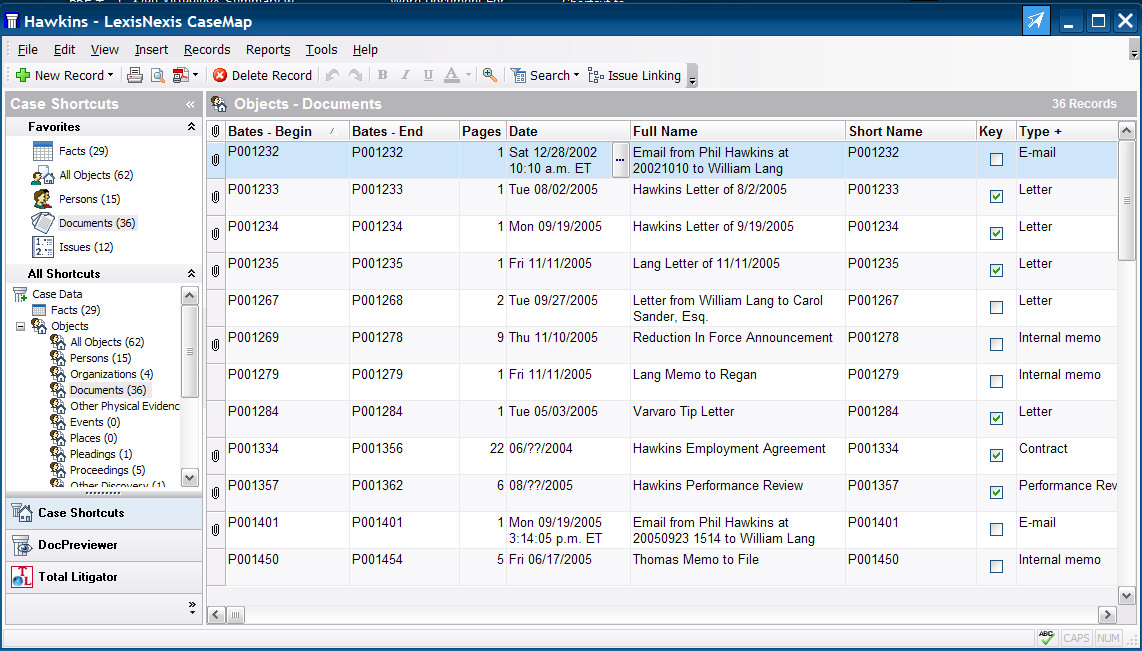The height and width of the screenshot is (651, 1142).
Task: Uncheck Key checkbox for P001234
Action: point(996,234)
